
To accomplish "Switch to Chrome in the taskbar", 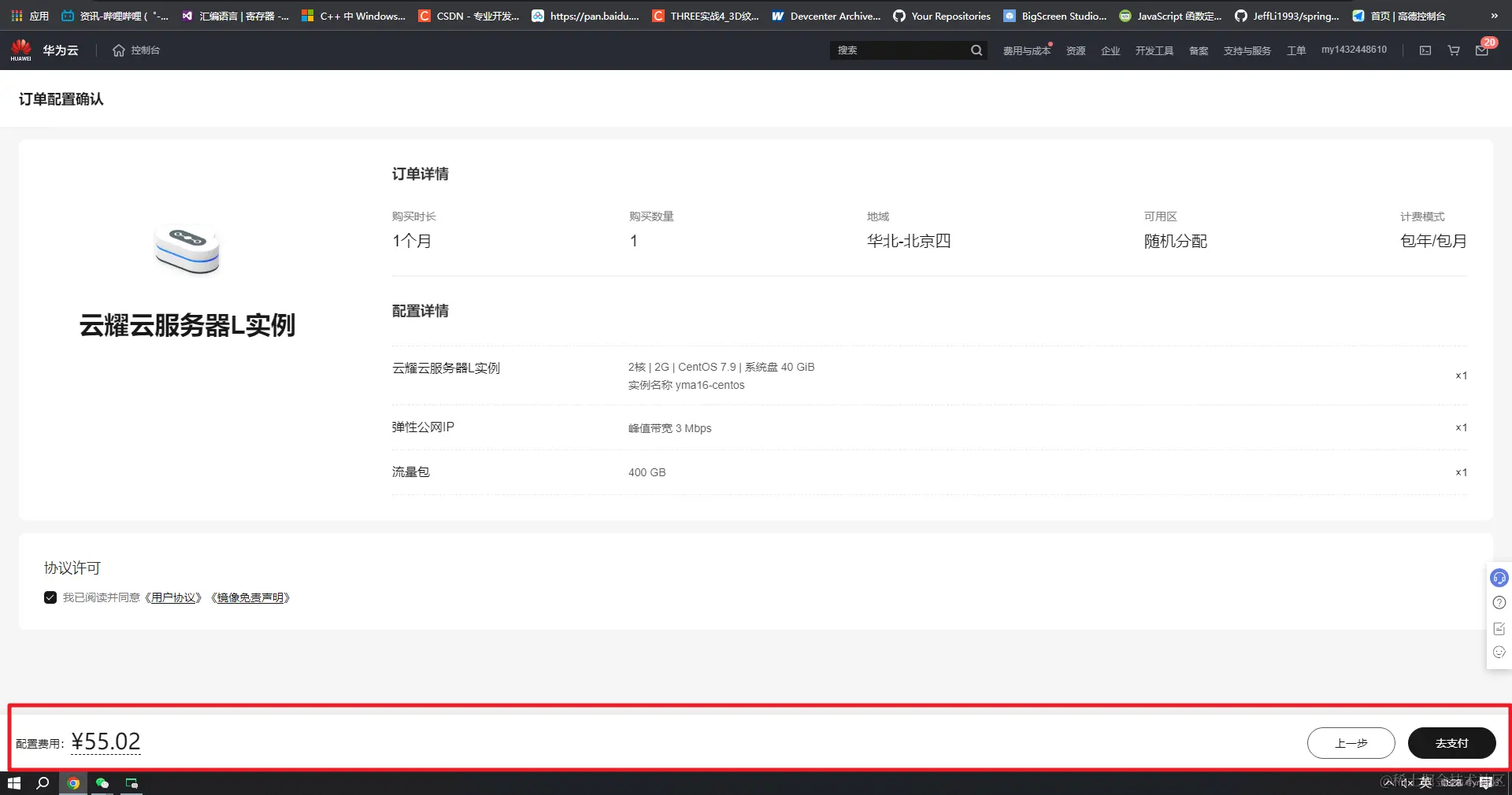I will tap(73, 783).
